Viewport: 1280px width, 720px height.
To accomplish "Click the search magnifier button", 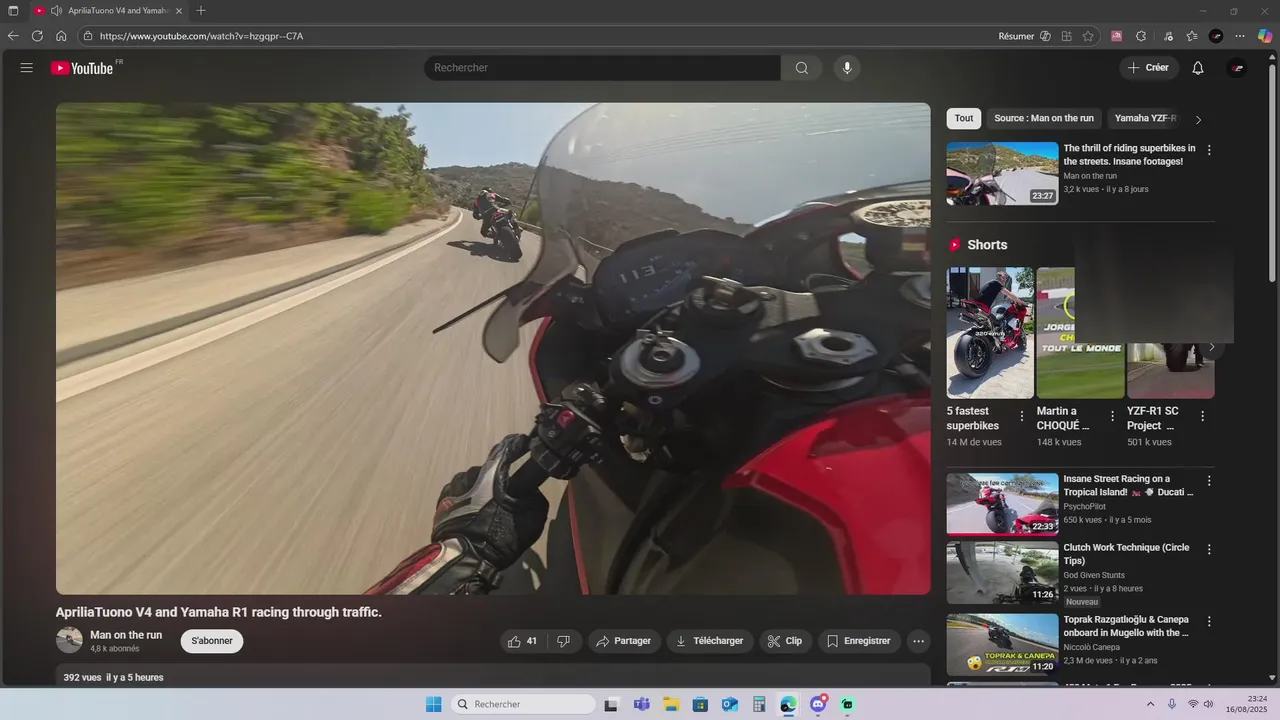I will (x=802, y=68).
